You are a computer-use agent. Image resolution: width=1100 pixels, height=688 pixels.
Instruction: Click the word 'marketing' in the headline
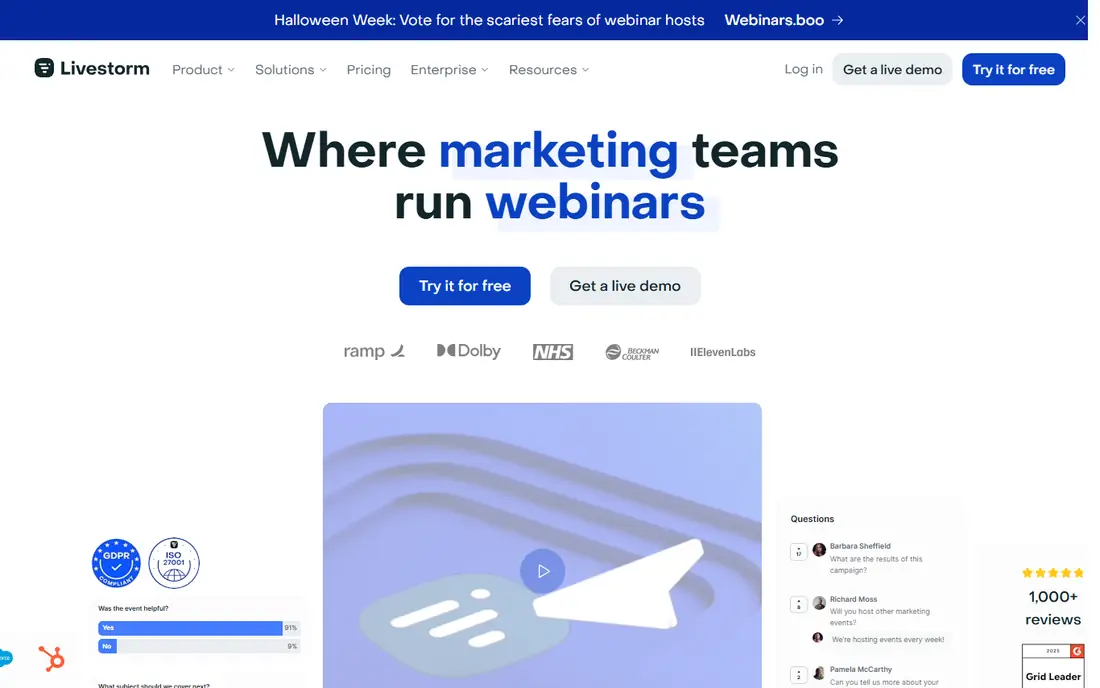[x=558, y=151]
